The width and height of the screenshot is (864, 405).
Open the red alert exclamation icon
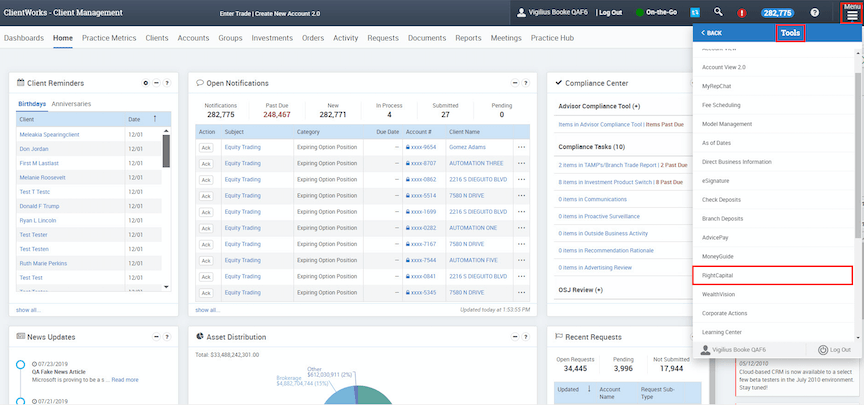pyautogui.click(x=742, y=13)
